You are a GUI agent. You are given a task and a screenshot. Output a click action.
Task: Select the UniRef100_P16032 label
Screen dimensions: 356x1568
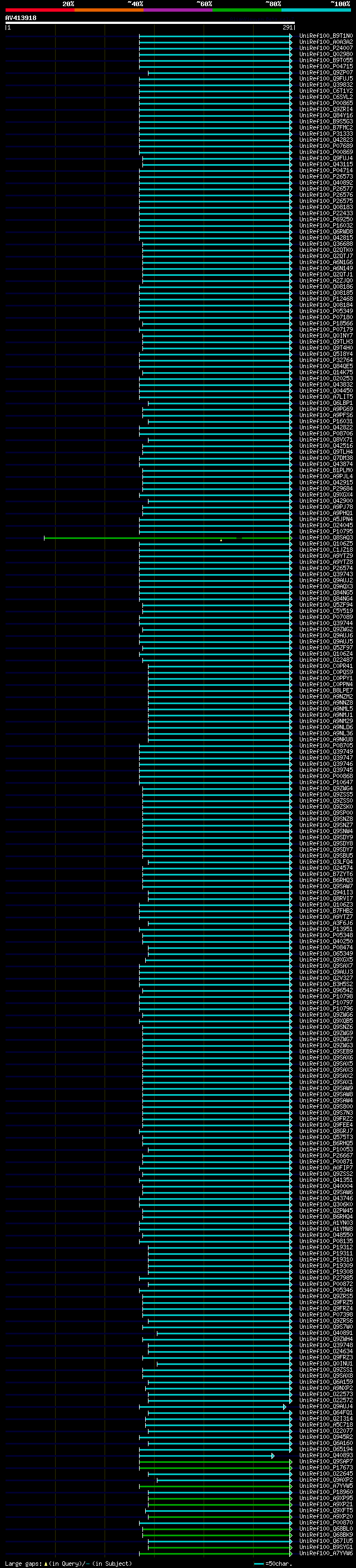326,225
